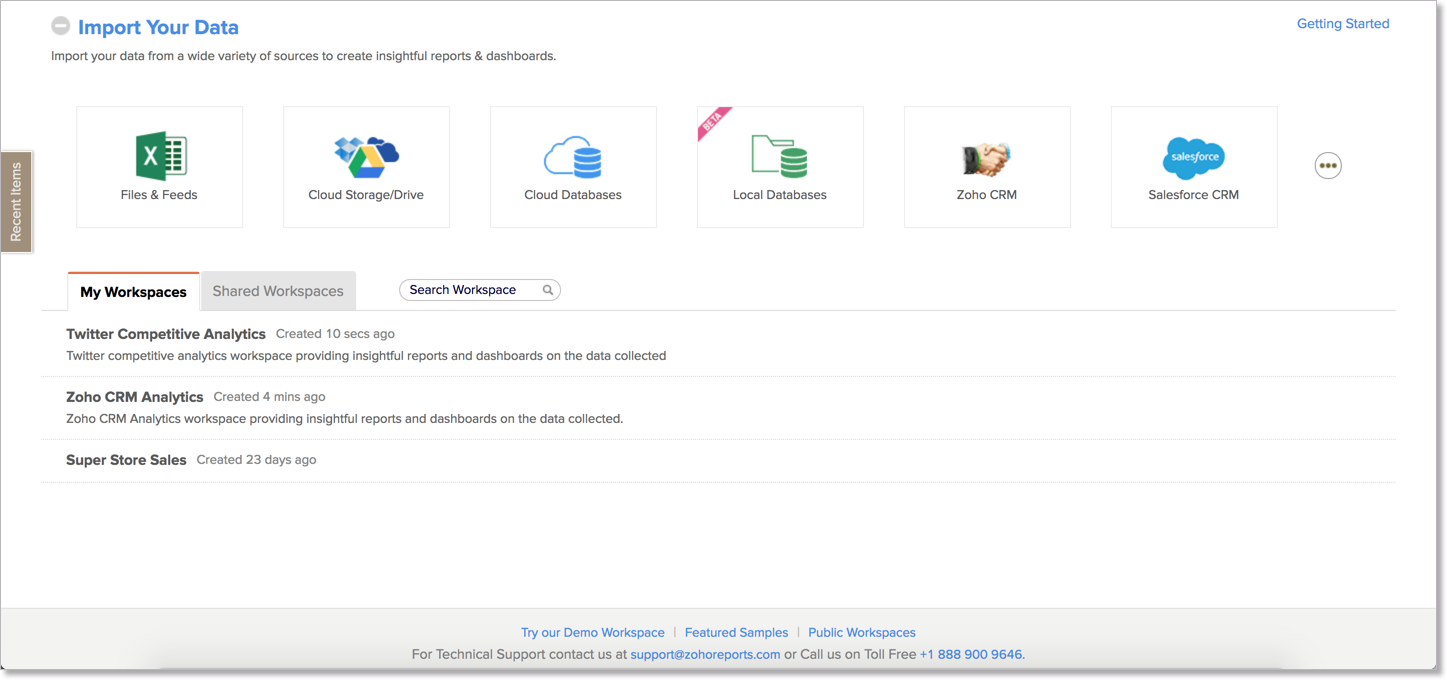This screenshot has width=1447, height=680.
Task: Switch to the Shared Workspaces tab
Action: [278, 291]
